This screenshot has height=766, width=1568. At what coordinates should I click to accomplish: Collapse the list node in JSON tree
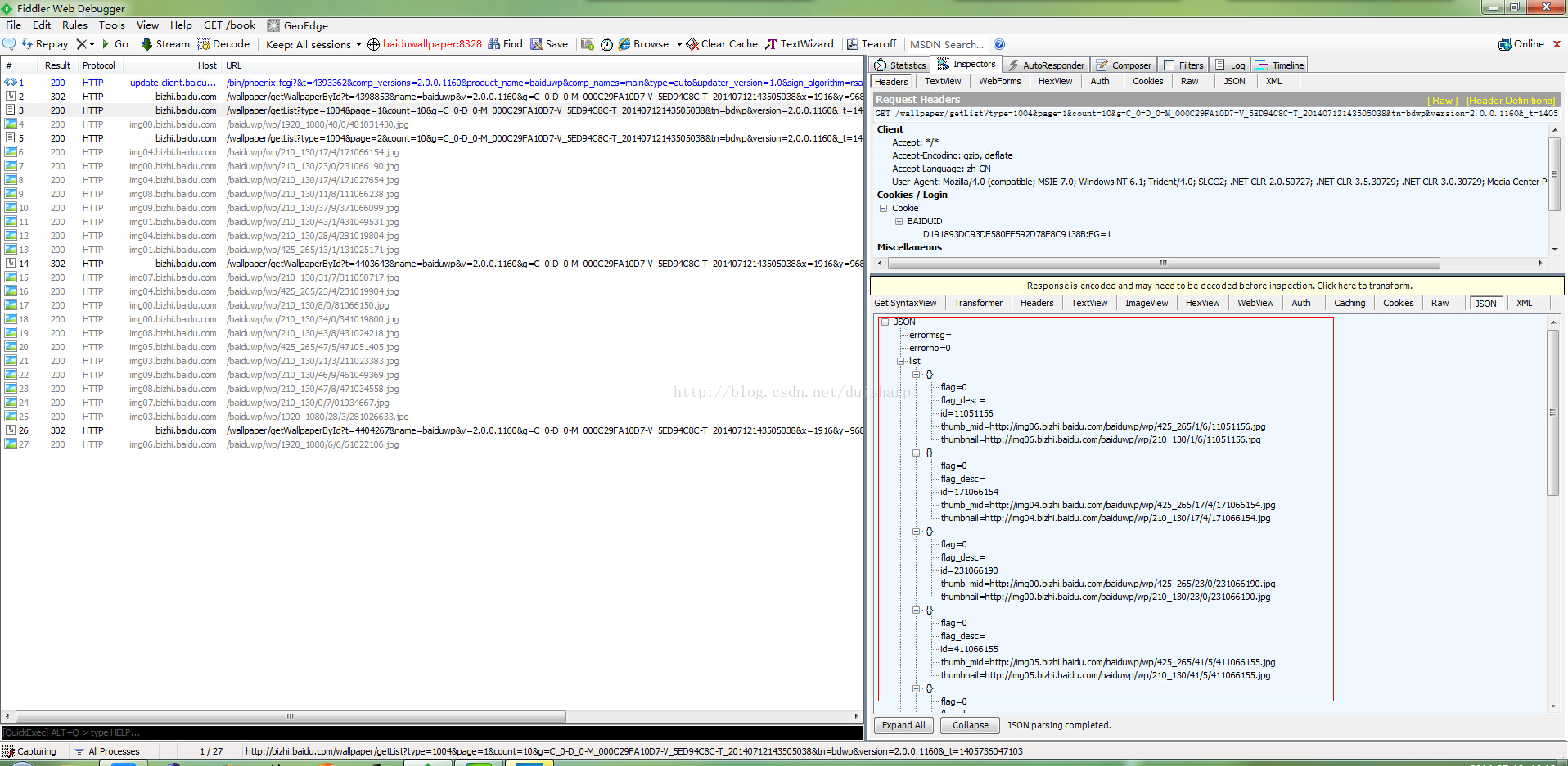click(x=900, y=361)
